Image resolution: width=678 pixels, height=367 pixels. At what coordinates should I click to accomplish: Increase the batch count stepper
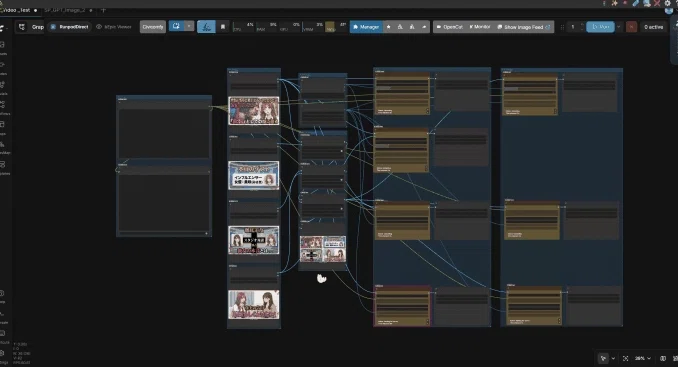pos(582,24)
